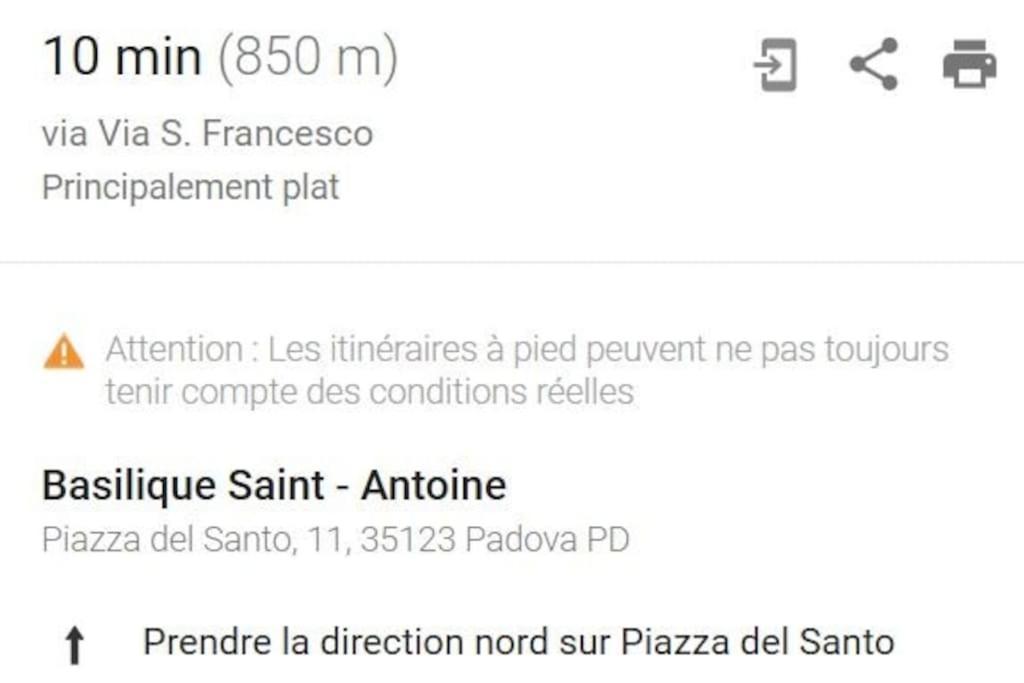Click the address Piazza del Santo, 11
1024x683 pixels.
[x=193, y=540]
